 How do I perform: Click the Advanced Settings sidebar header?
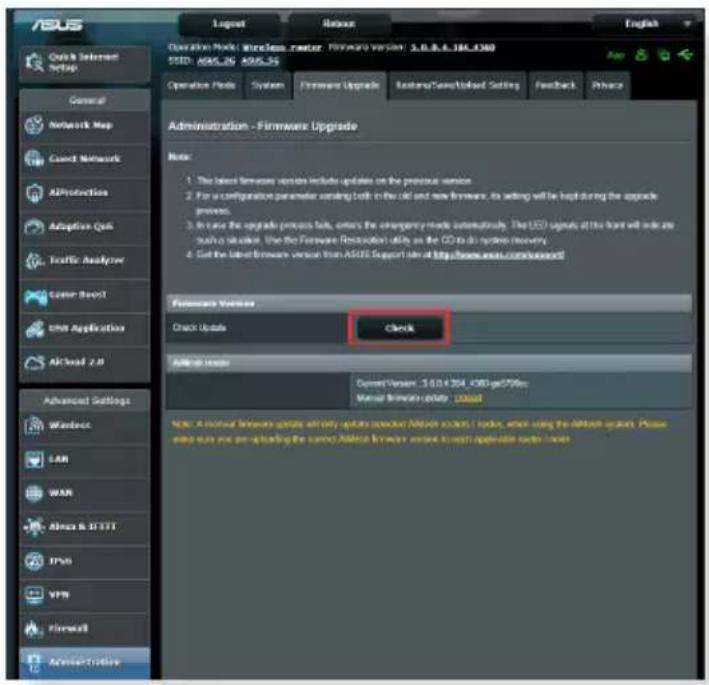pyautogui.click(x=86, y=401)
